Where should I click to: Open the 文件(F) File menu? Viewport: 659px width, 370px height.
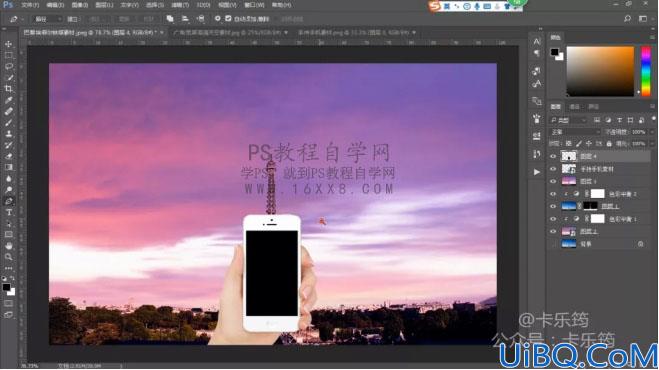coord(30,5)
